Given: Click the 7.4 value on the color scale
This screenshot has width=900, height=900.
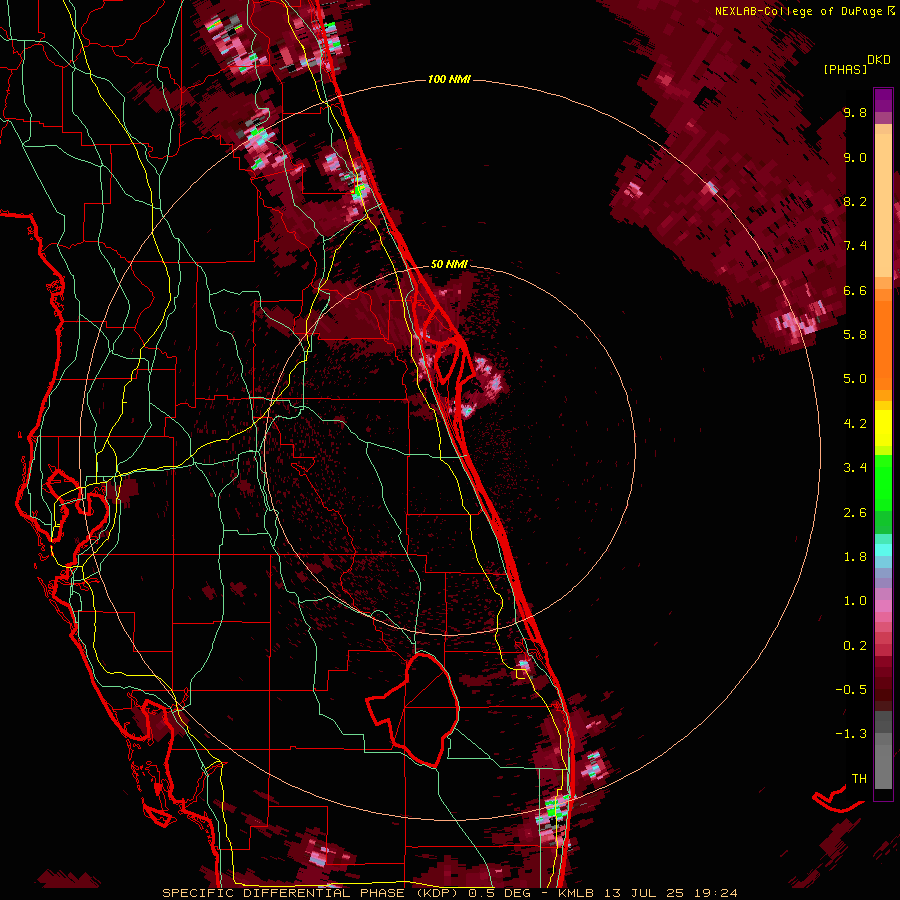Looking at the screenshot, I should point(855,246).
